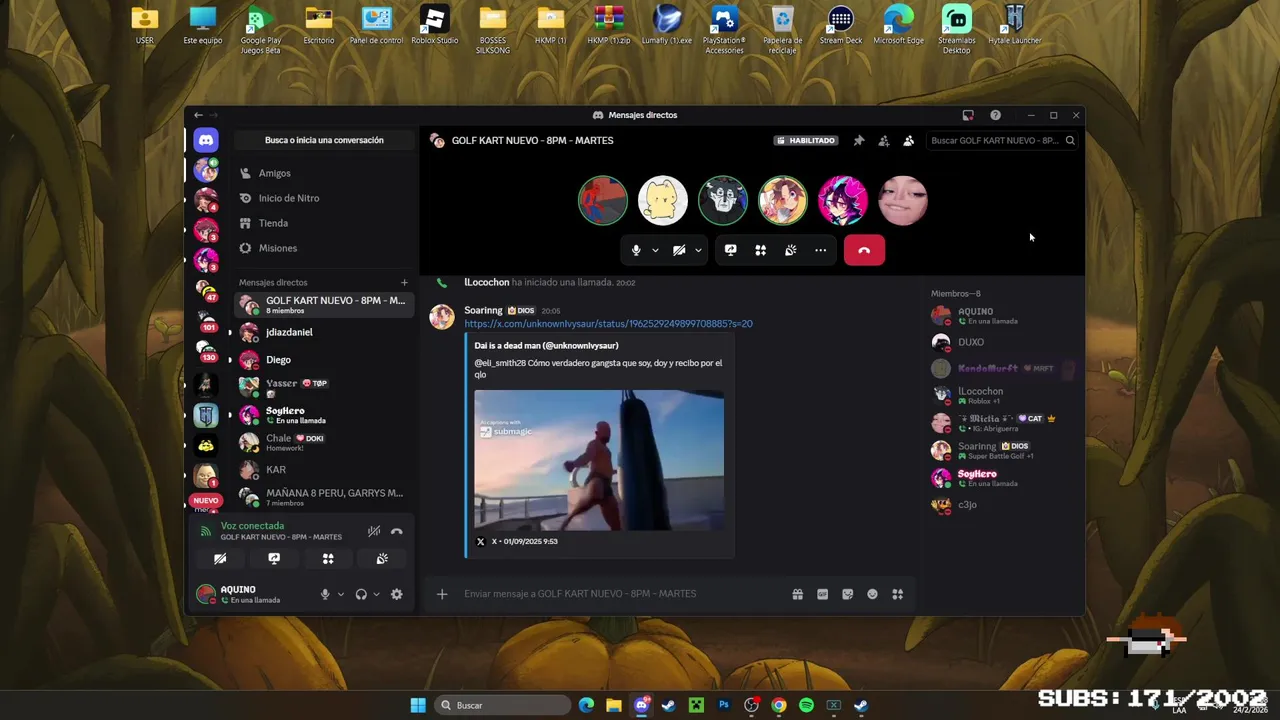This screenshot has width=1280, height=720.
Task: Add friends to group DM icon
Action: (883, 141)
